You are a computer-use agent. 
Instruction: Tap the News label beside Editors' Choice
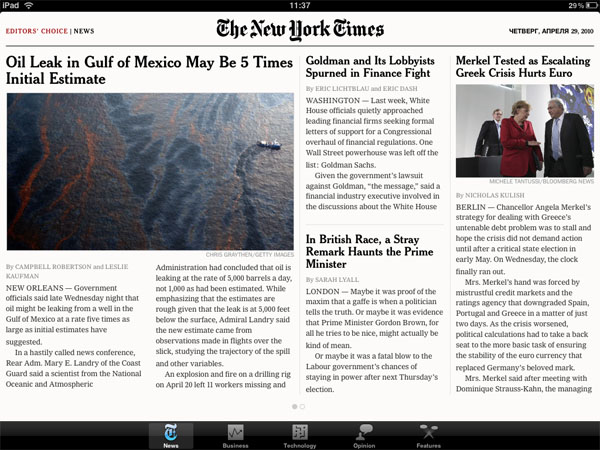(84, 31)
